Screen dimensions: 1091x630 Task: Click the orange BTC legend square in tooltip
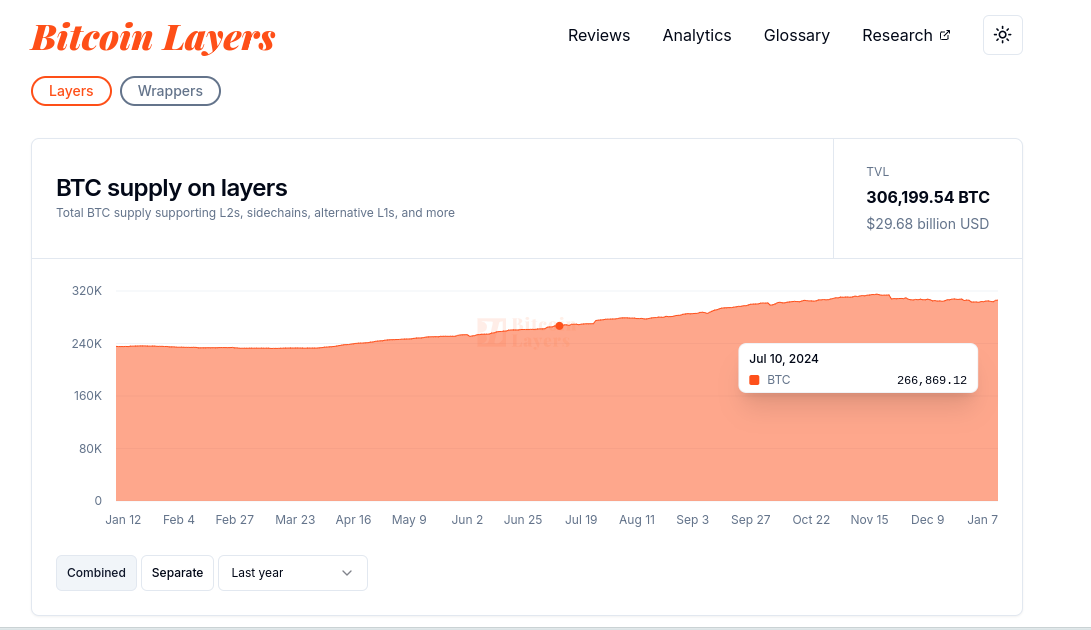(x=755, y=380)
